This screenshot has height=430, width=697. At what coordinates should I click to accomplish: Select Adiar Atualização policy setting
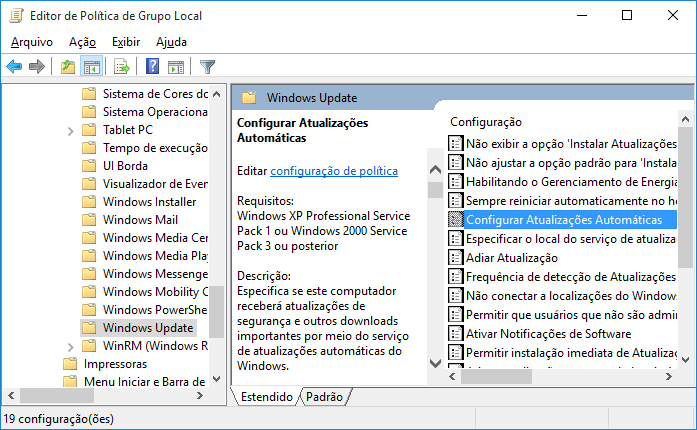(512, 258)
